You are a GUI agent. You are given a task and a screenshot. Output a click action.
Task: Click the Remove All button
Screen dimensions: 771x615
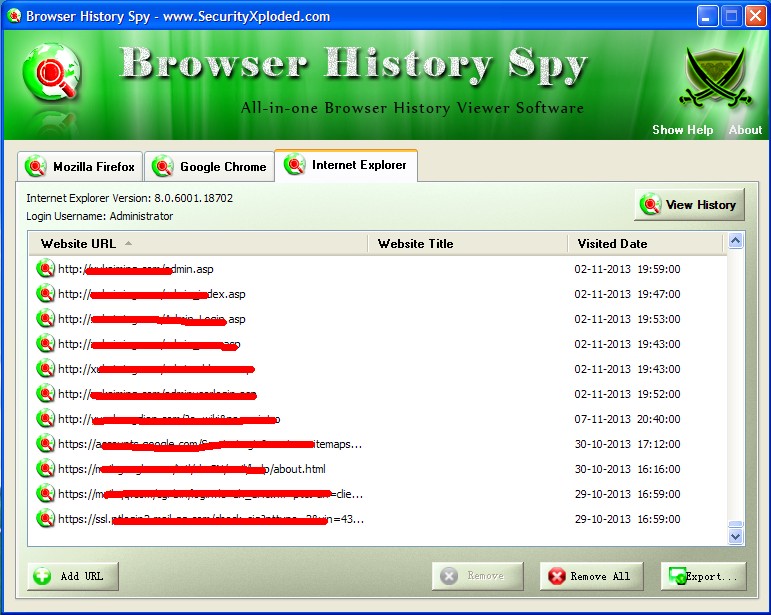coord(592,576)
